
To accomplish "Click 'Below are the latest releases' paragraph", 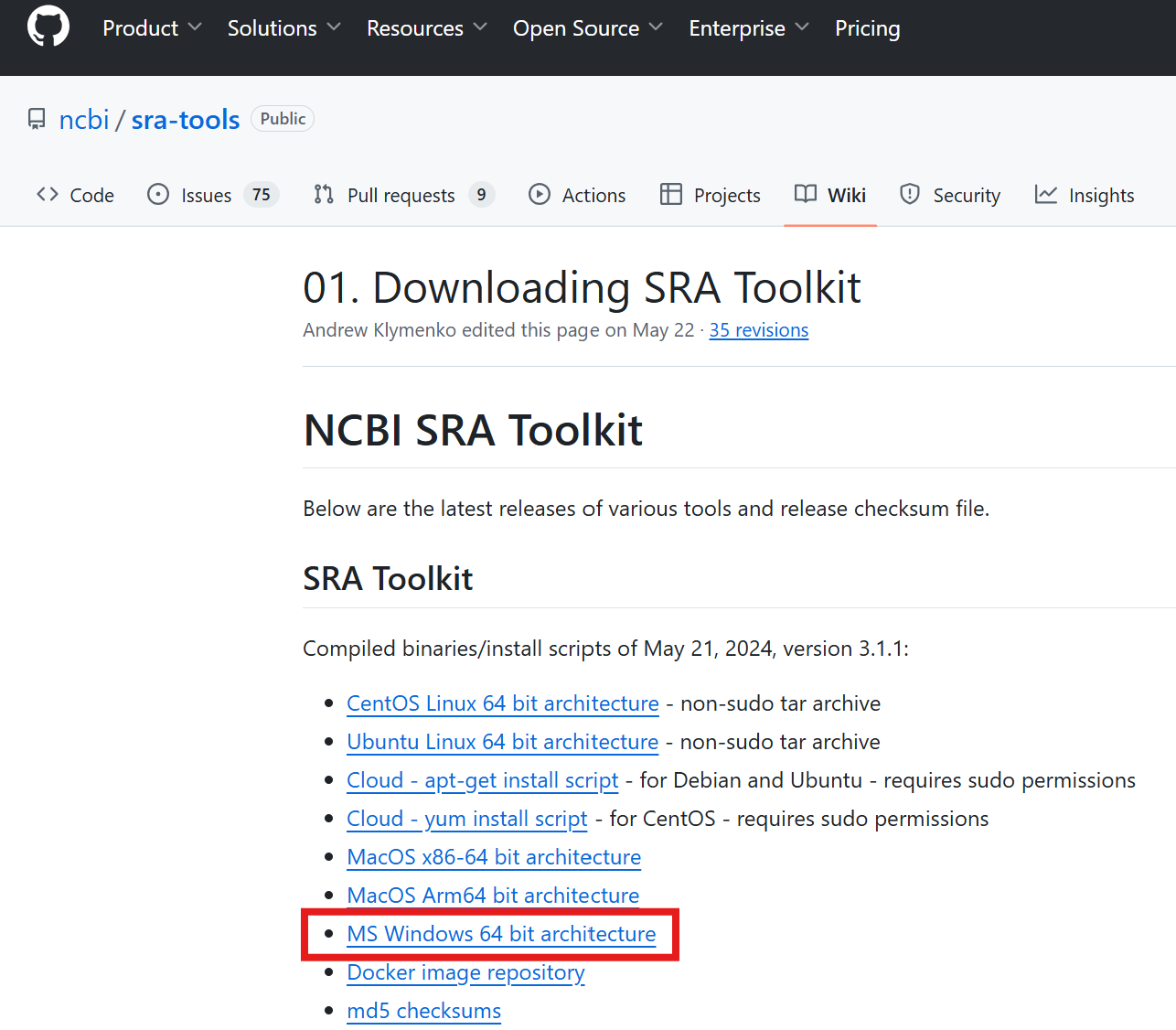I will point(647,509).
